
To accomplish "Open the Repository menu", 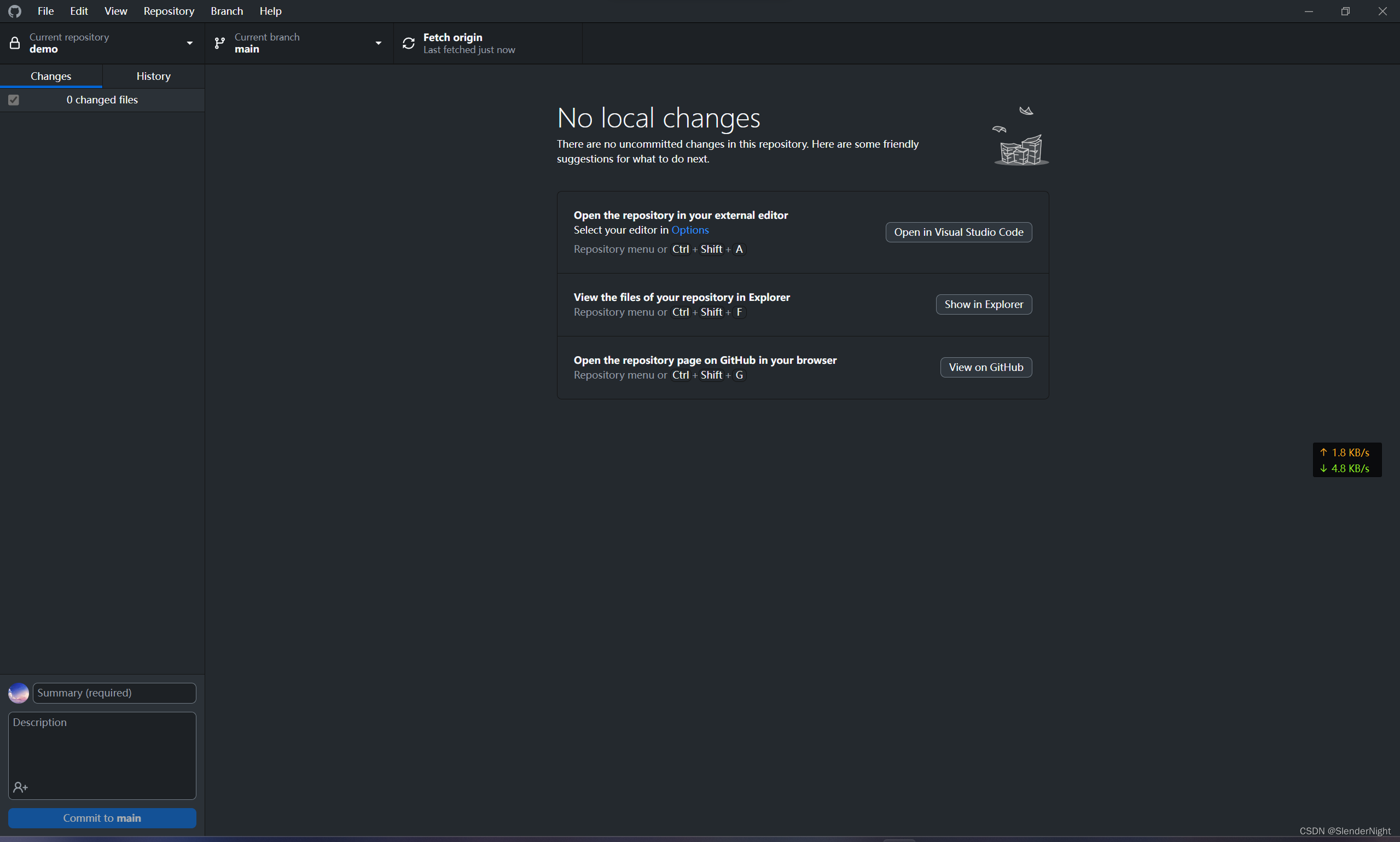I will pos(169,11).
